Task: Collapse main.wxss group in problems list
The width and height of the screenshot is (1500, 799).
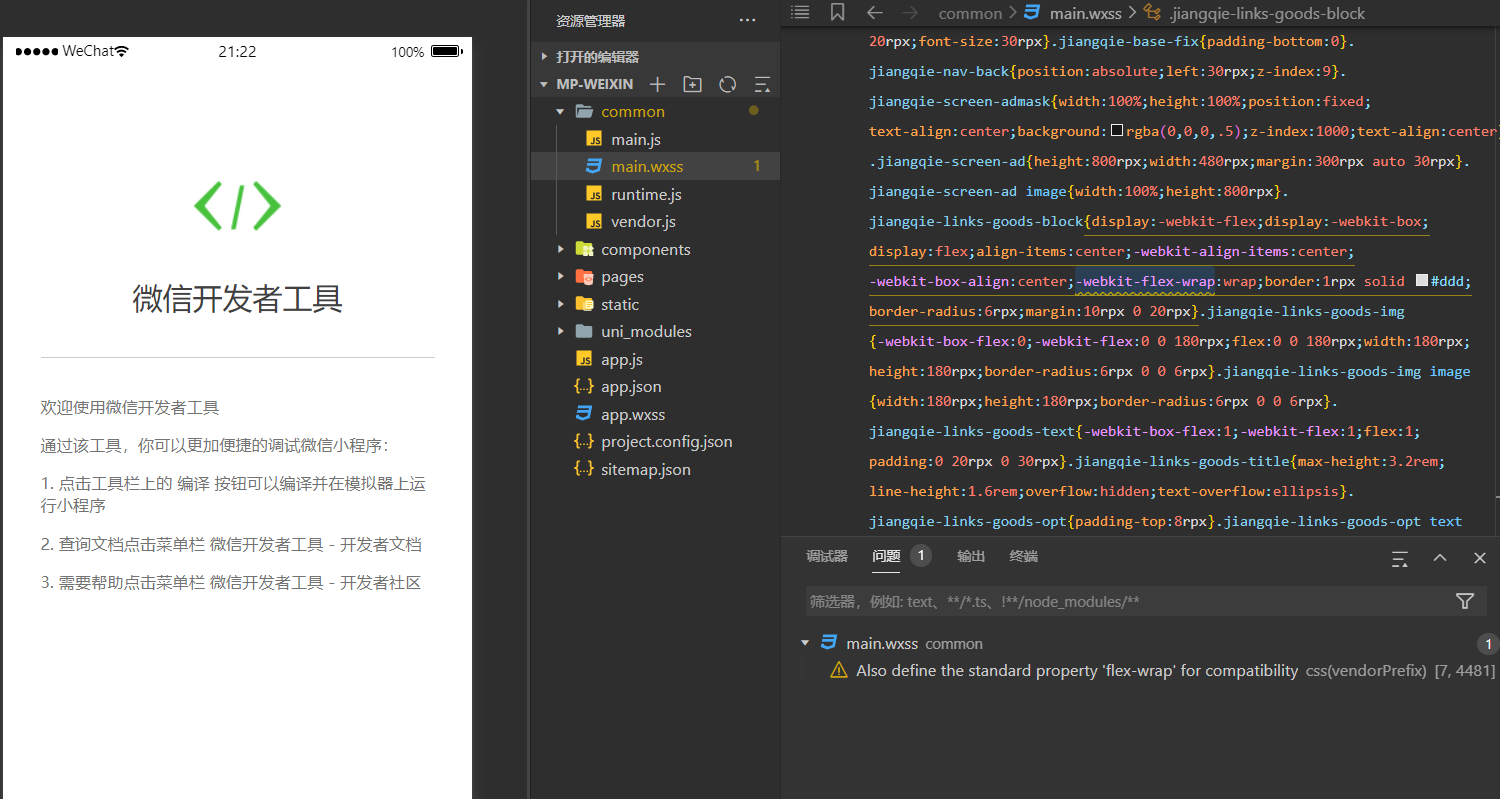Action: click(x=805, y=643)
